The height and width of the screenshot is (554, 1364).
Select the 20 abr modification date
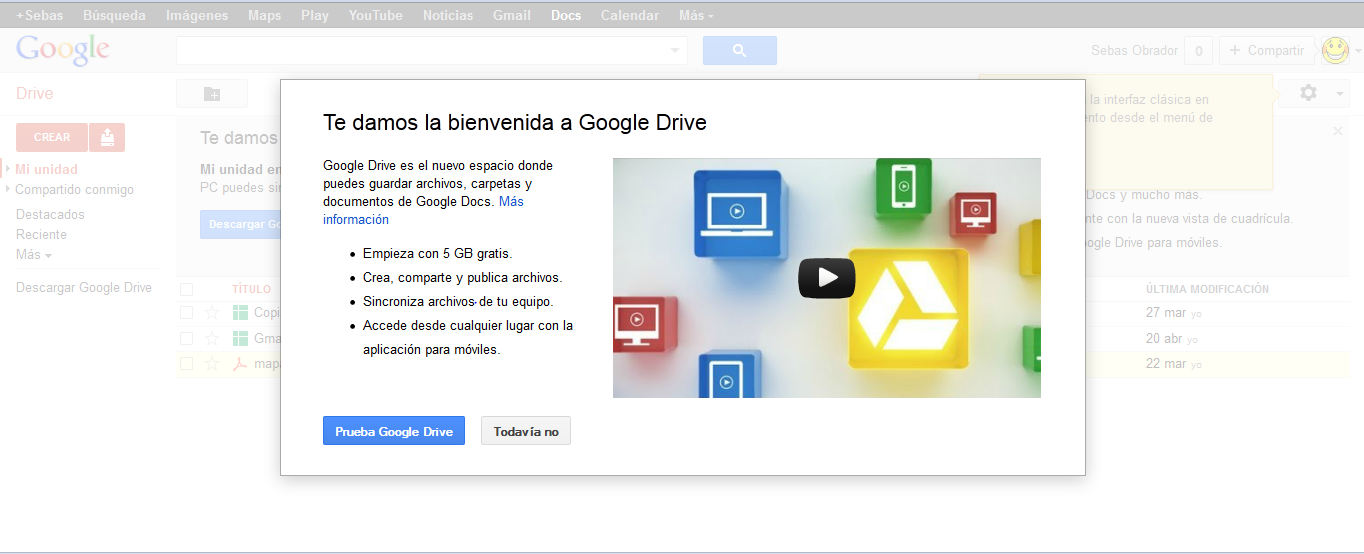[1165, 338]
